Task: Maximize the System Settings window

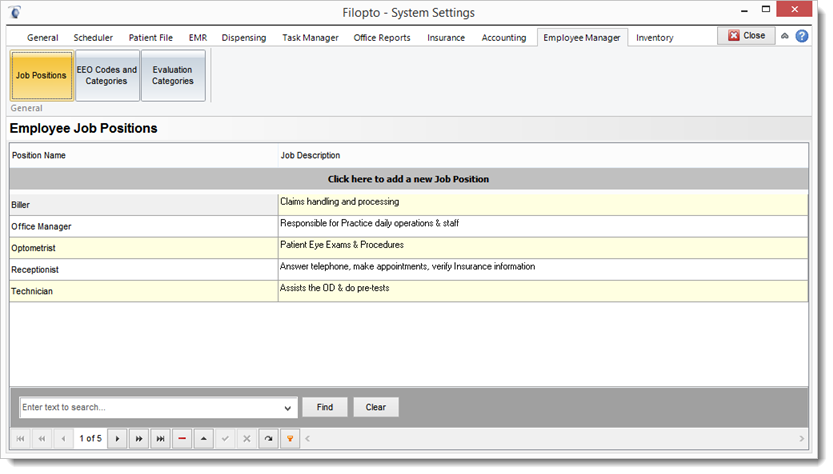Action: point(766,9)
